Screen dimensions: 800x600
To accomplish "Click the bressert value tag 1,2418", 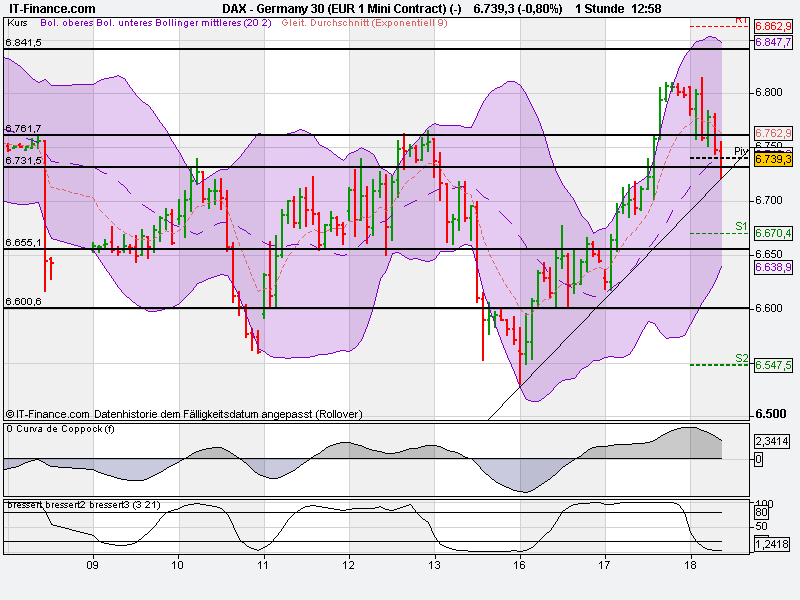I will click(772, 544).
